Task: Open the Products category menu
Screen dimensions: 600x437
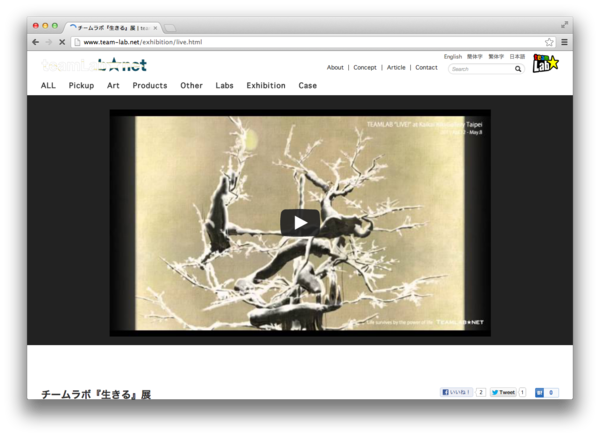Action: (x=150, y=85)
